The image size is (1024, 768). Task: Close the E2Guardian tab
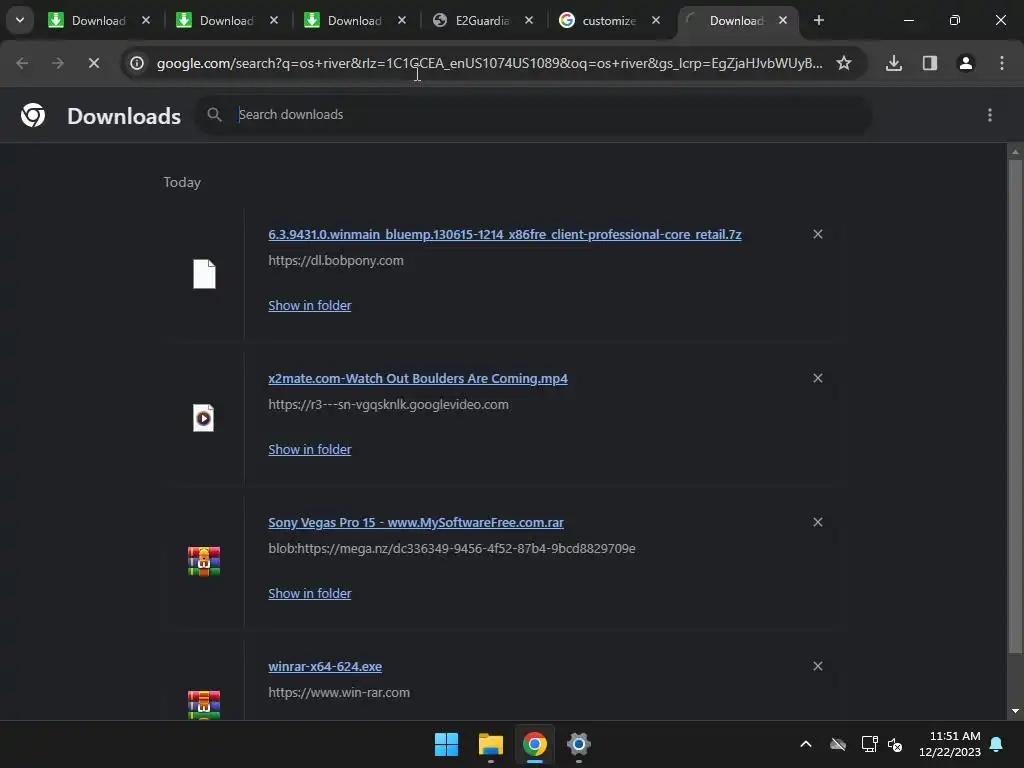pyautogui.click(x=529, y=20)
